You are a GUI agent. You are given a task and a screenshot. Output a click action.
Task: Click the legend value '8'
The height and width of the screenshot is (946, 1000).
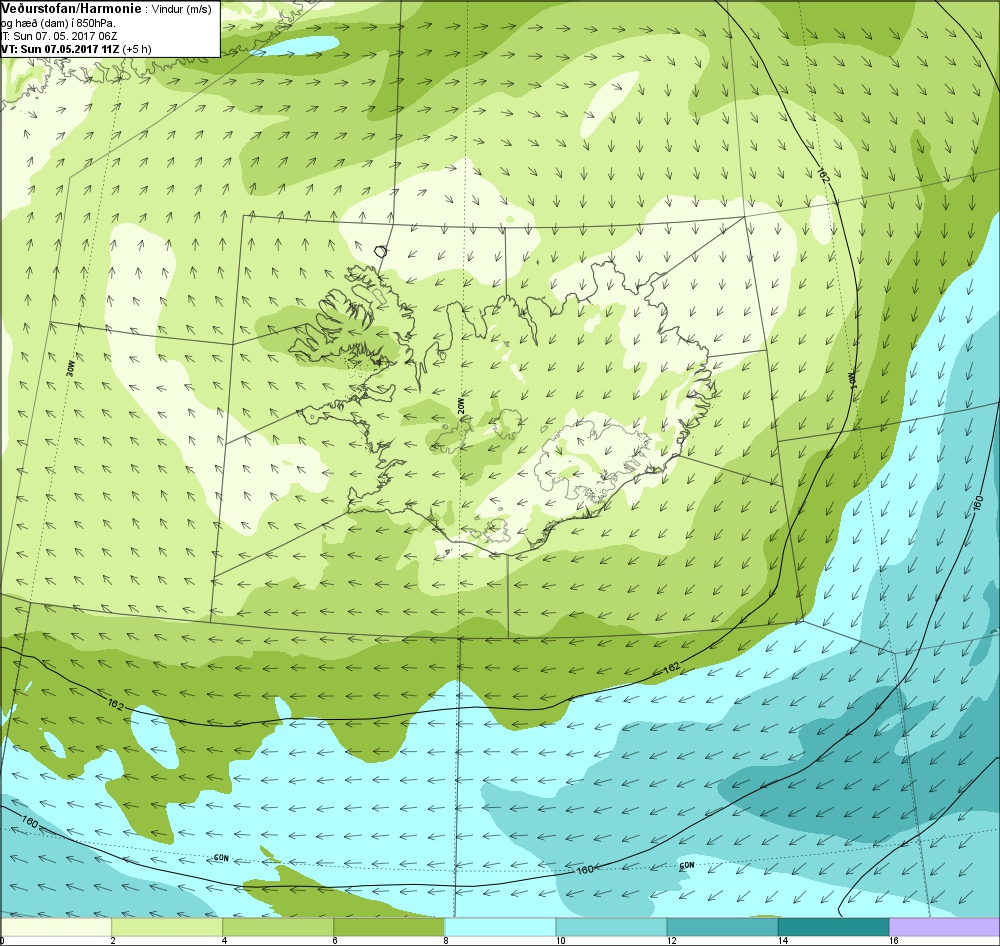coord(446,940)
